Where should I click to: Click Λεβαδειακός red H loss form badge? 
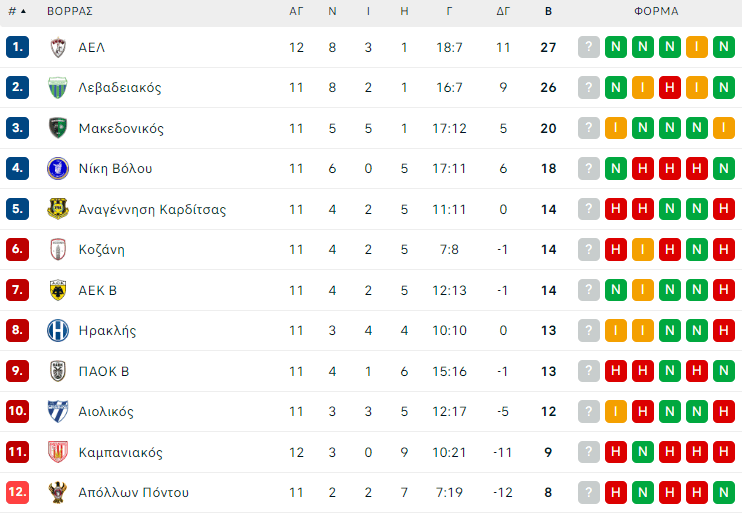[x=670, y=88]
